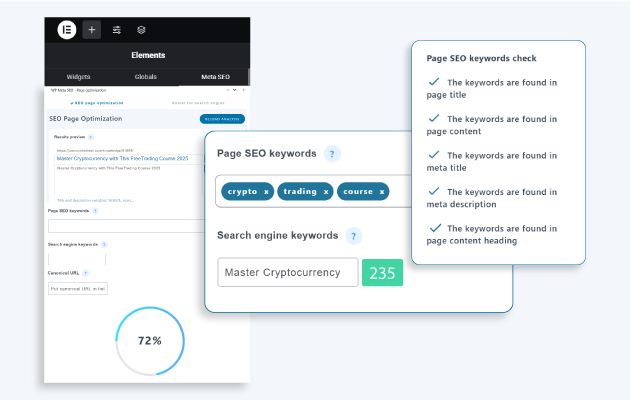Switch to the Globals tab
Image resolution: width=630 pixels, height=400 pixels.
tap(145, 77)
